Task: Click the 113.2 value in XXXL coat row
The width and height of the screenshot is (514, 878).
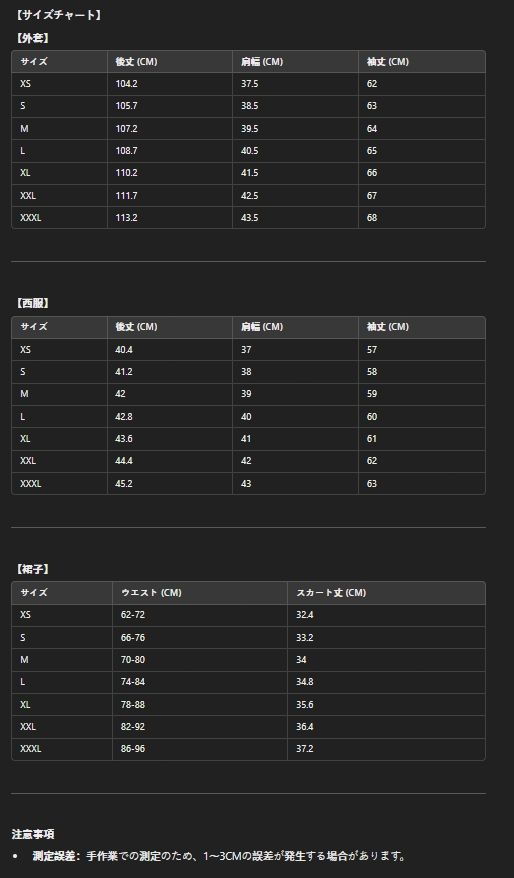Action: 126,218
